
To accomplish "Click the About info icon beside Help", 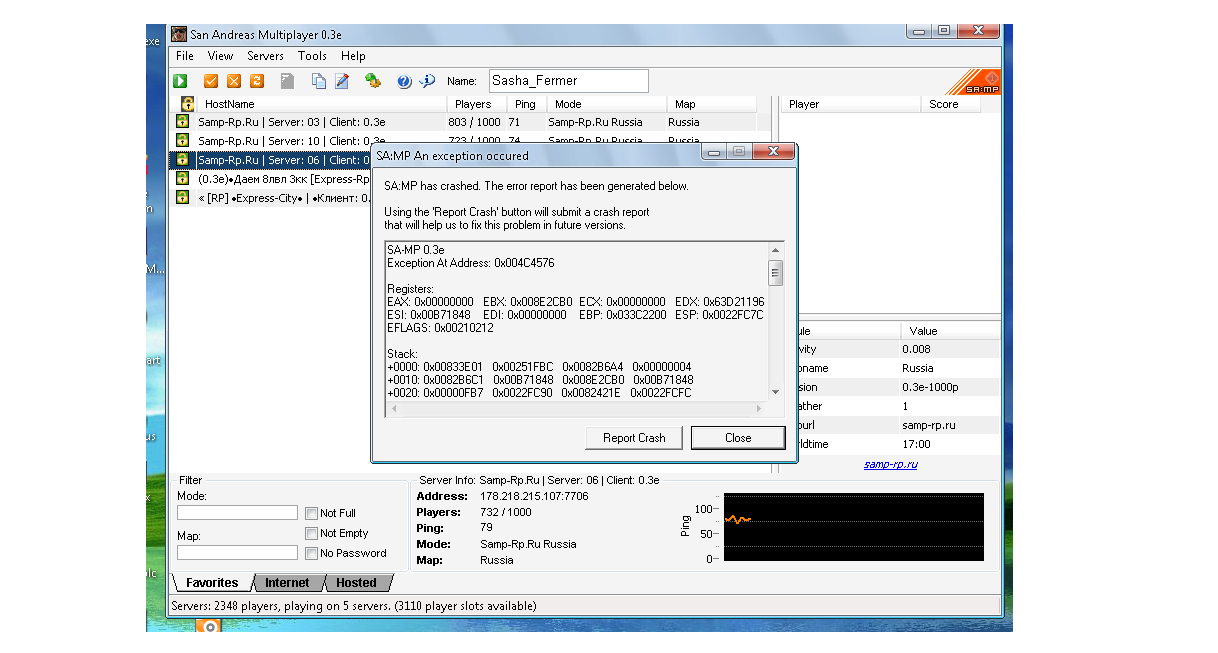I will pyautogui.click(x=427, y=81).
